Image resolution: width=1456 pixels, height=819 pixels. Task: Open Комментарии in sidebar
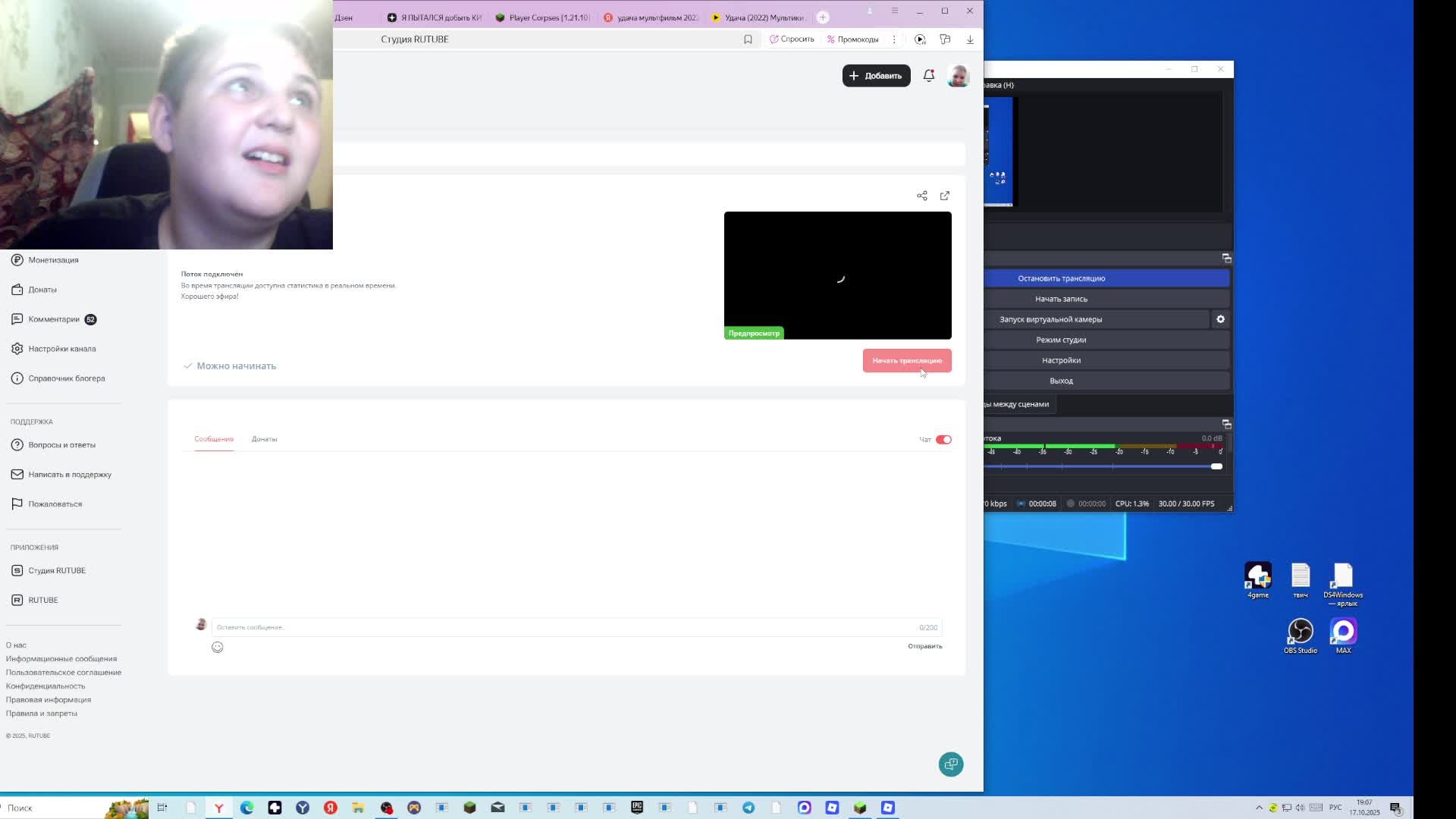(53, 319)
